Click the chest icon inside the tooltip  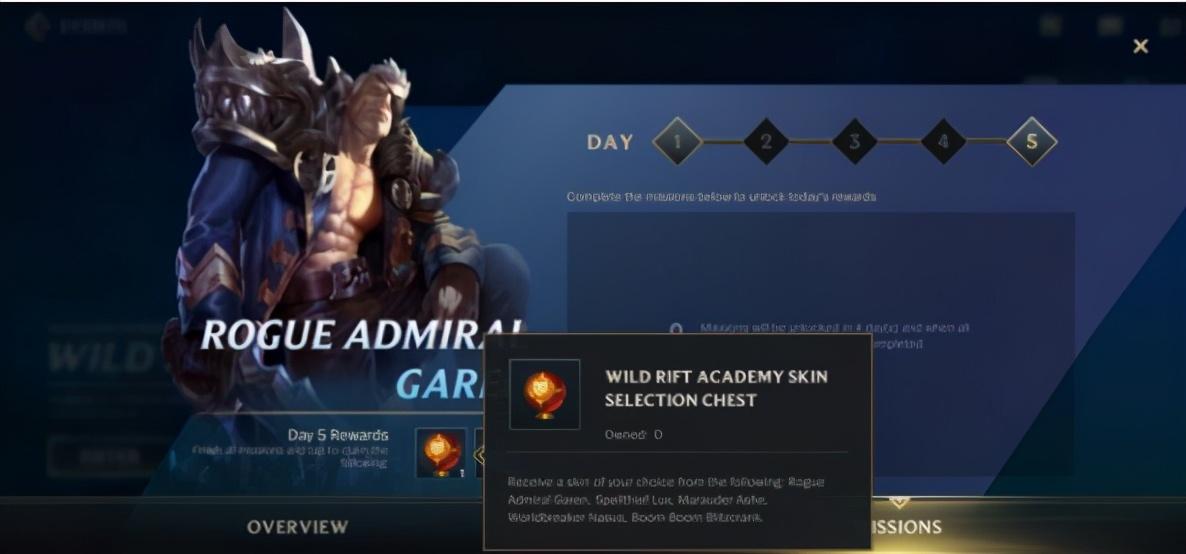[x=545, y=394]
